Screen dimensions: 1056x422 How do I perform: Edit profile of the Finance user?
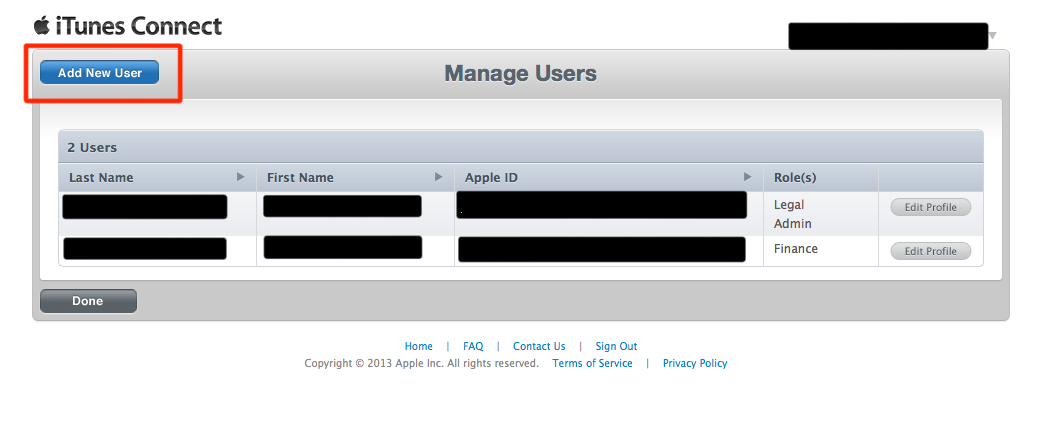(930, 251)
